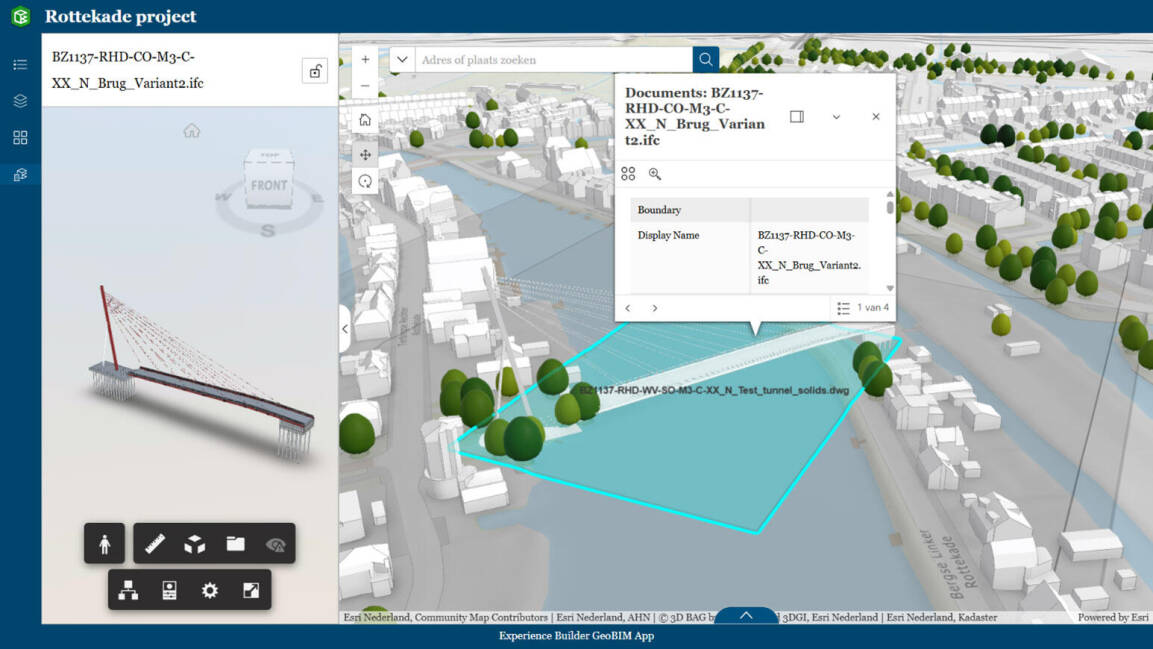This screenshot has height=649, width=1153.
Task: Open the explode model cube tool
Action: (x=195, y=544)
